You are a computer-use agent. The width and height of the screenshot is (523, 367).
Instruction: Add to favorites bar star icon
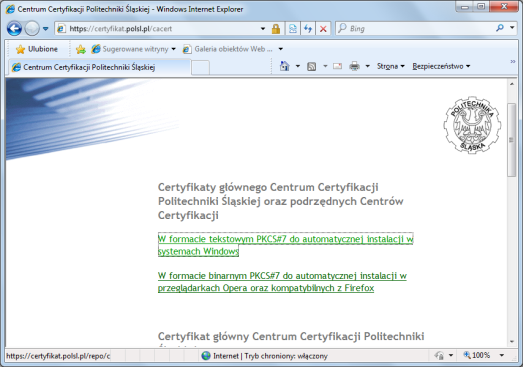coord(81,49)
